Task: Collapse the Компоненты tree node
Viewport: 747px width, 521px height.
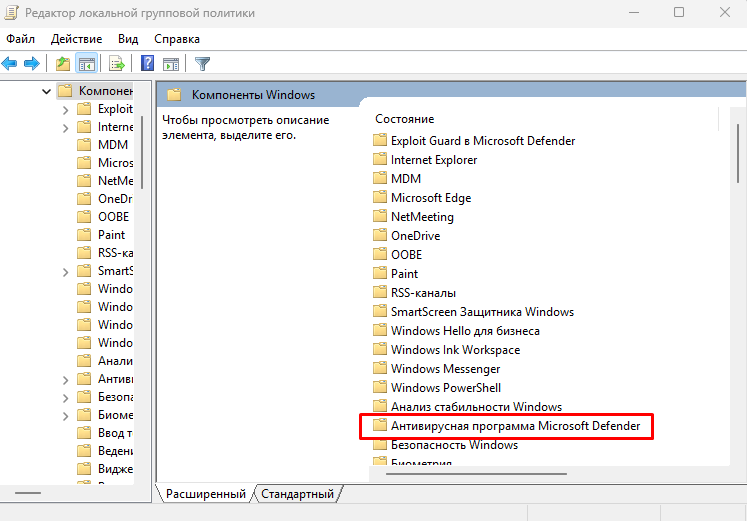Action: [46, 91]
